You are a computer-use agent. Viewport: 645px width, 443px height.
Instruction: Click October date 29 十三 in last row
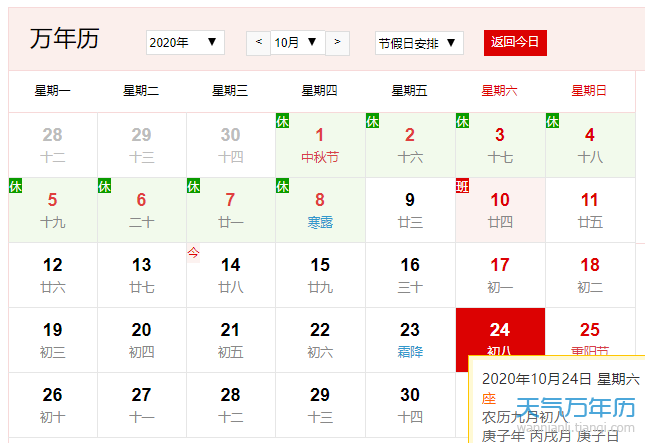320,405
